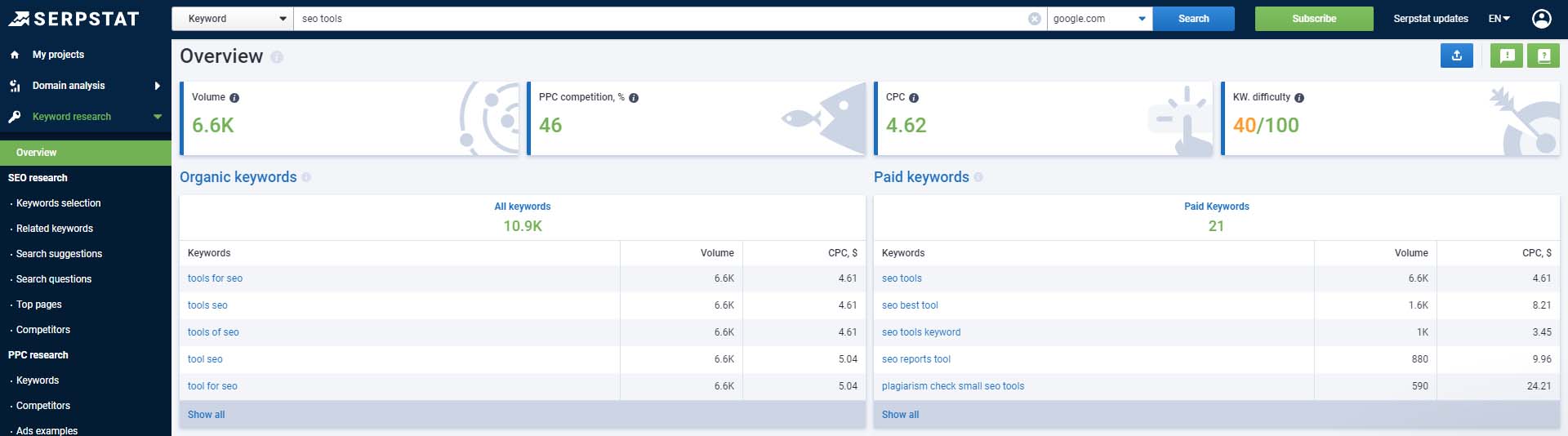Open Keywords under PPC research
The width and height of the screenshot is (1568, 436).
(38, 380)
